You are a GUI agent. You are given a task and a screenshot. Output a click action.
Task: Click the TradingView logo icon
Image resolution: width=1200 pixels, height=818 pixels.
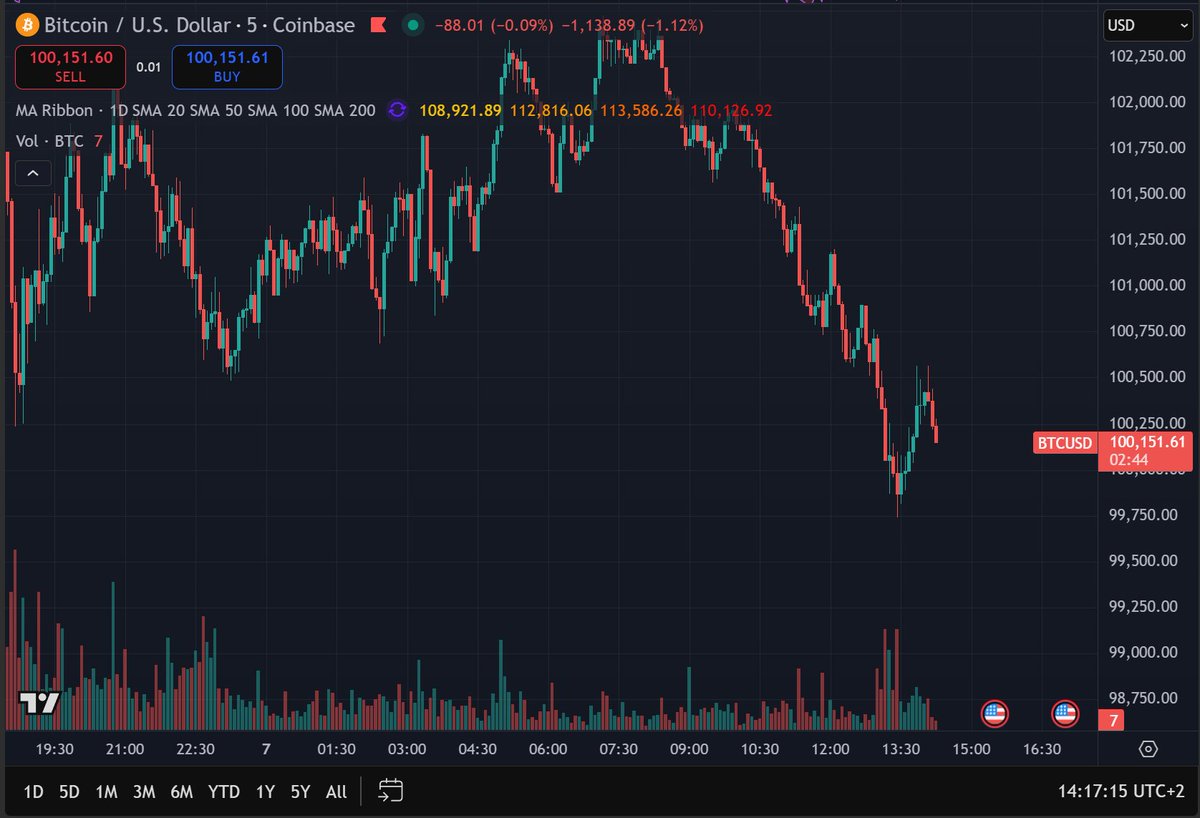point(40,703)
